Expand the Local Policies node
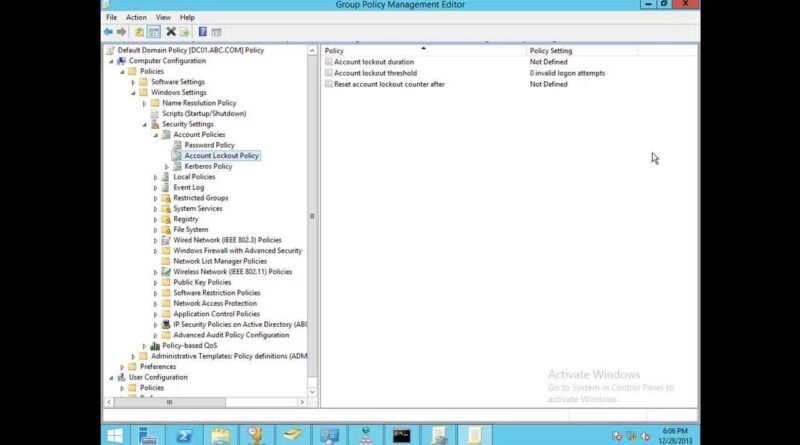The width and height of the screenshot is (800, 445). [x=156, y=177]
